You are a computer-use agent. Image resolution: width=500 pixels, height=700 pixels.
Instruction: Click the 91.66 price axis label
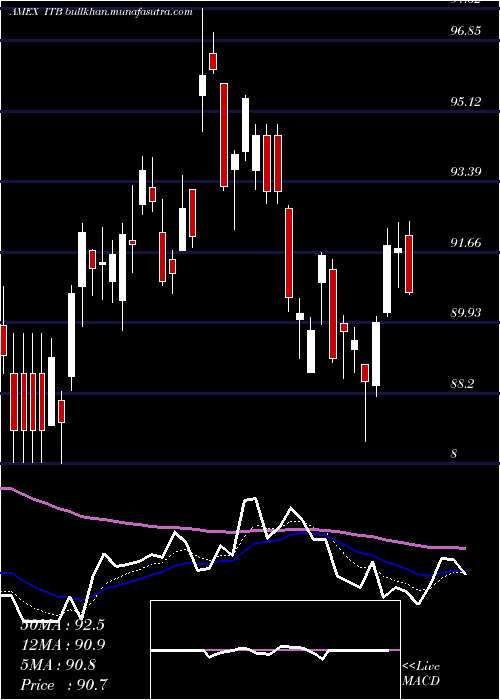[466, 242]
